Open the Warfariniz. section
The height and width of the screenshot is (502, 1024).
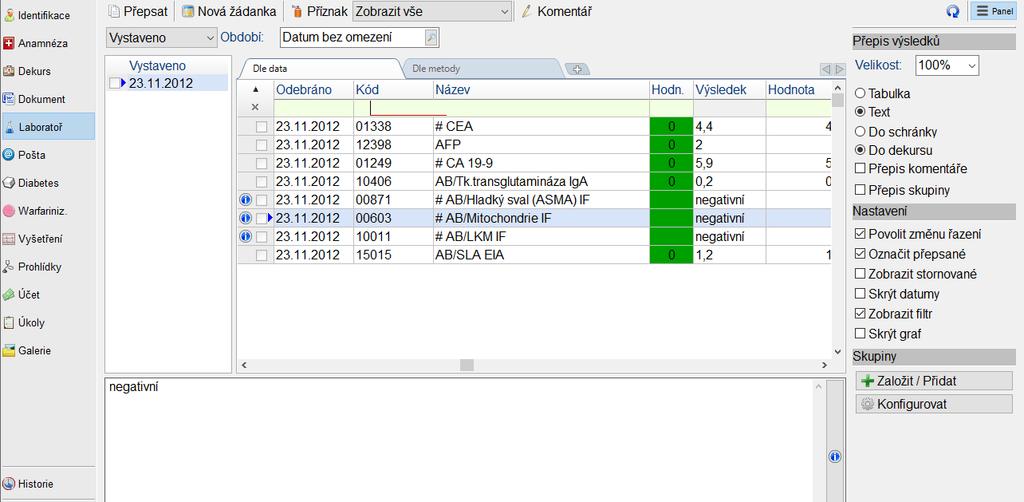click(47, 211)
